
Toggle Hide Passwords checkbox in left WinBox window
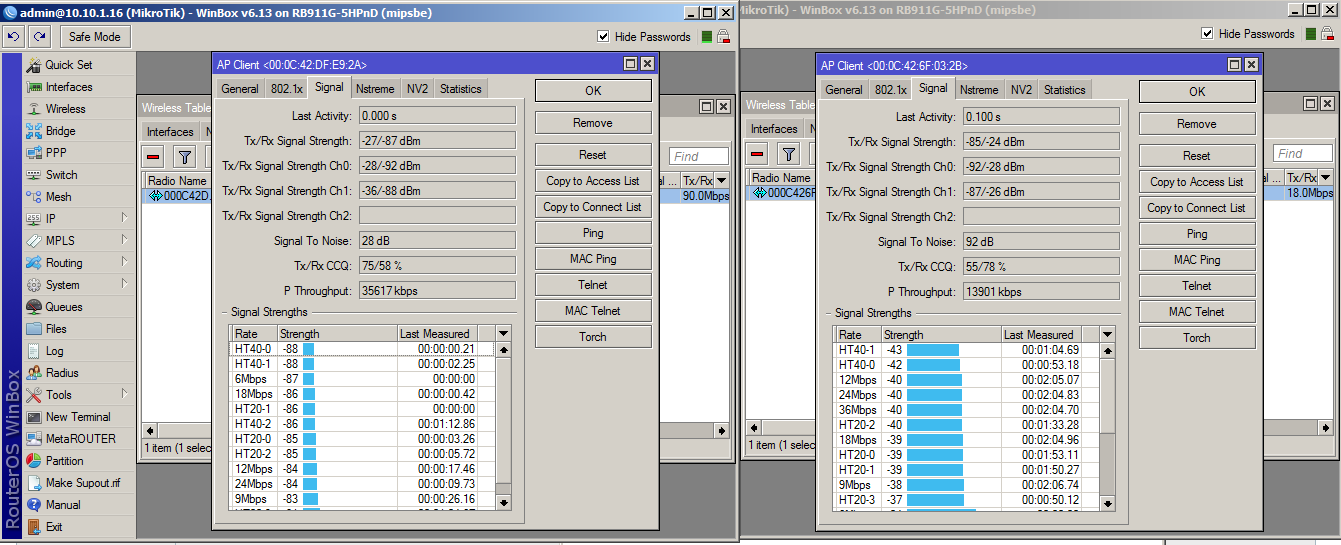point(603,37)
